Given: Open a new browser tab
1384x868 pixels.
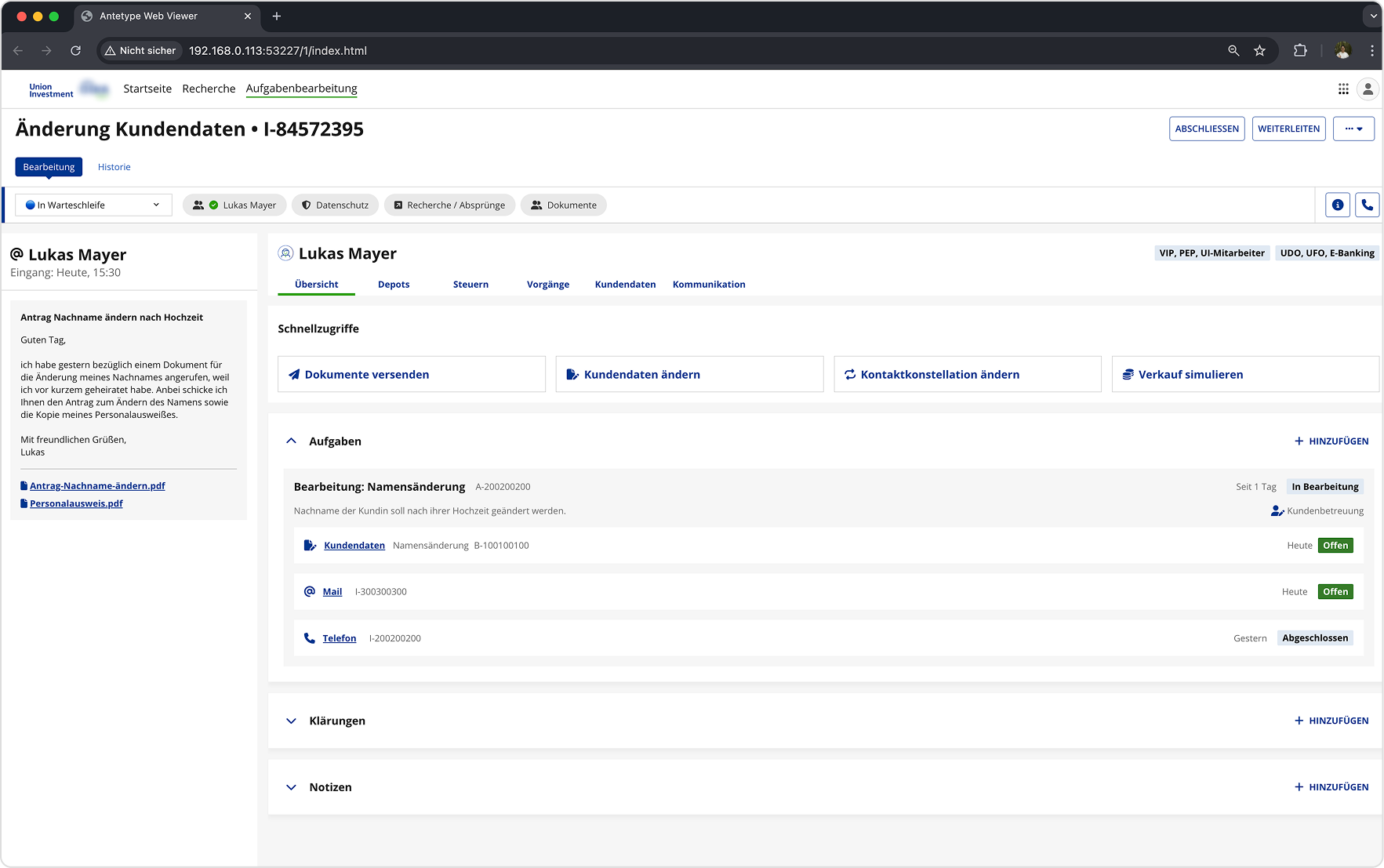Looking at the screenshot, I should coord(276,16).
